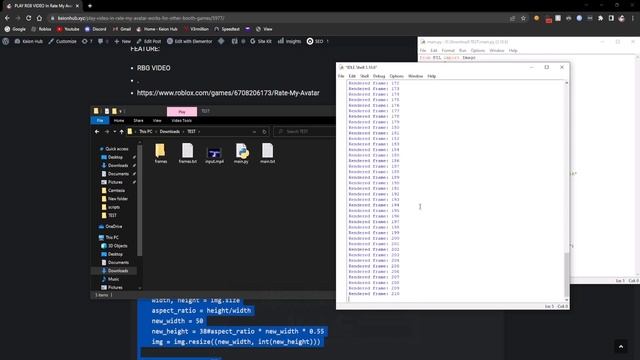Open a new browser tab

click(90, 6)
